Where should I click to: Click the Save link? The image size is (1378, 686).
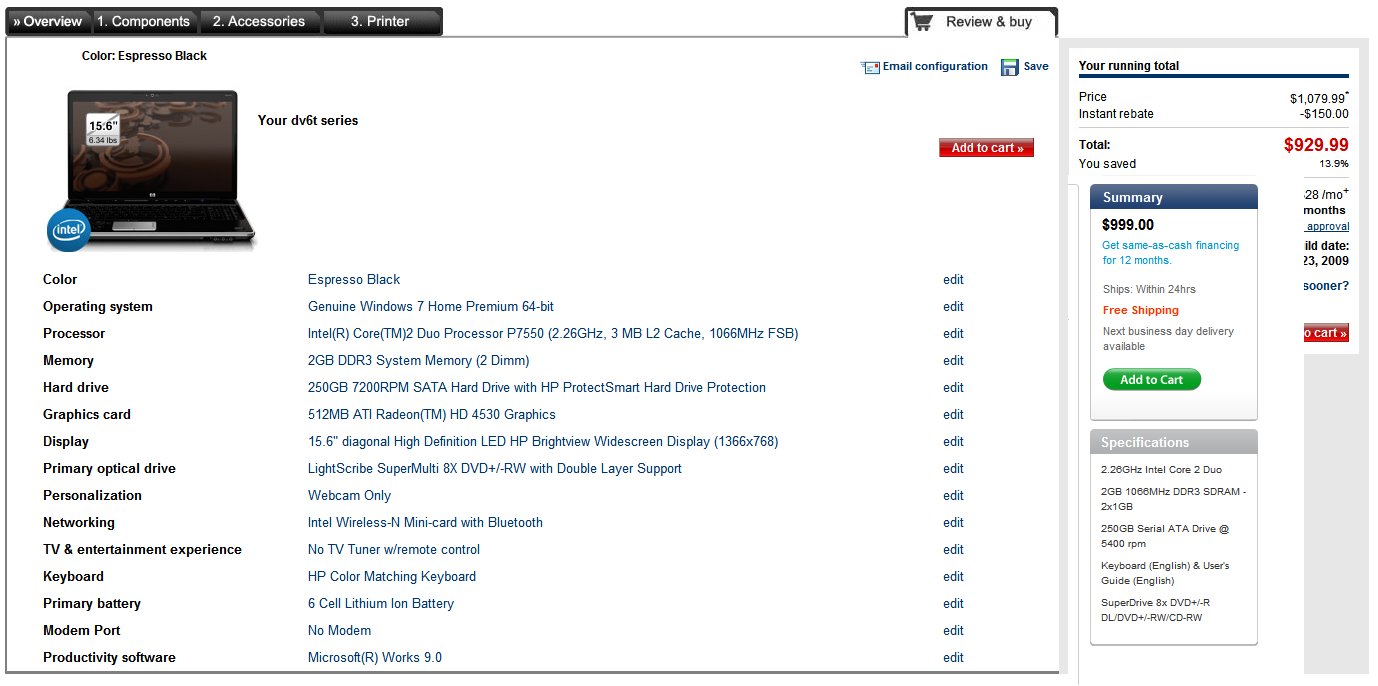1036,67
